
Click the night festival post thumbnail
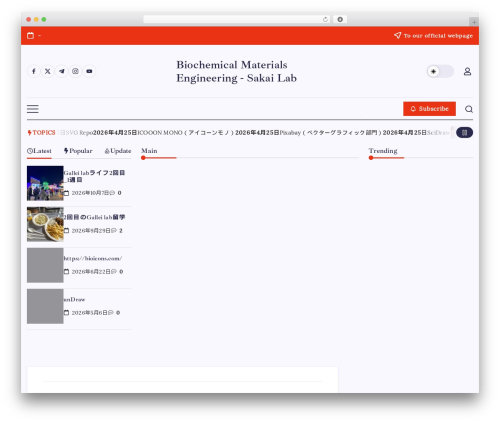tap(45, 183)
